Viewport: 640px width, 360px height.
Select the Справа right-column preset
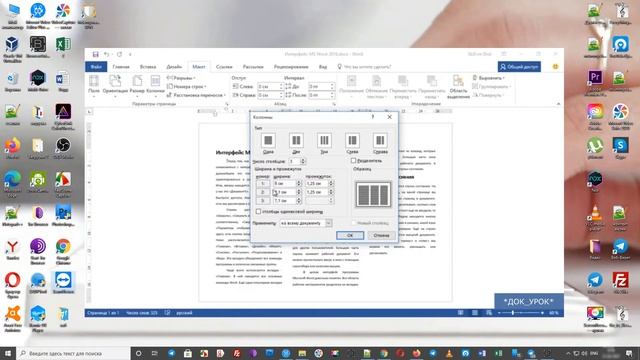point(380,140)
